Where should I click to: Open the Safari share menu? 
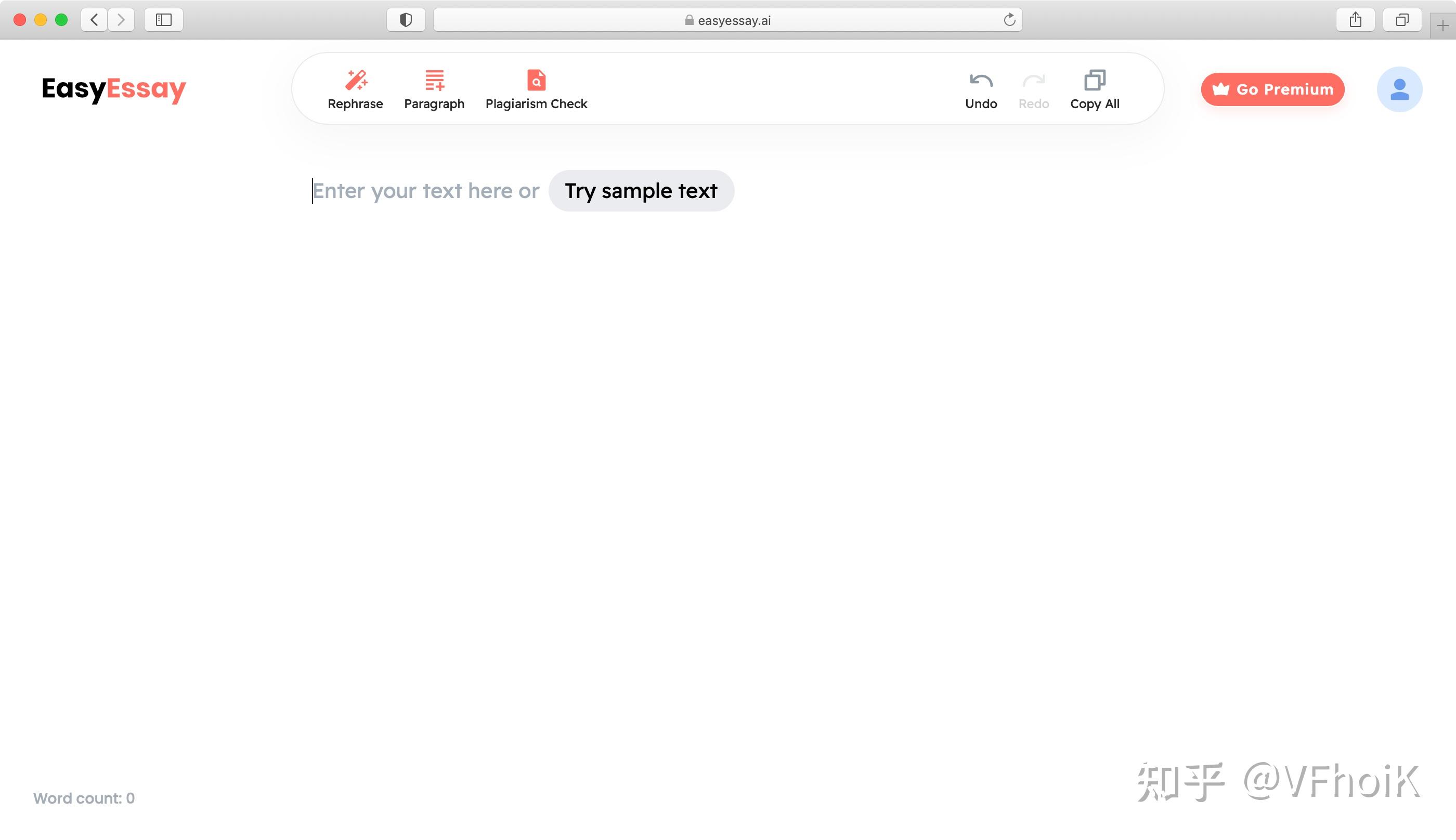[1355, 20]
